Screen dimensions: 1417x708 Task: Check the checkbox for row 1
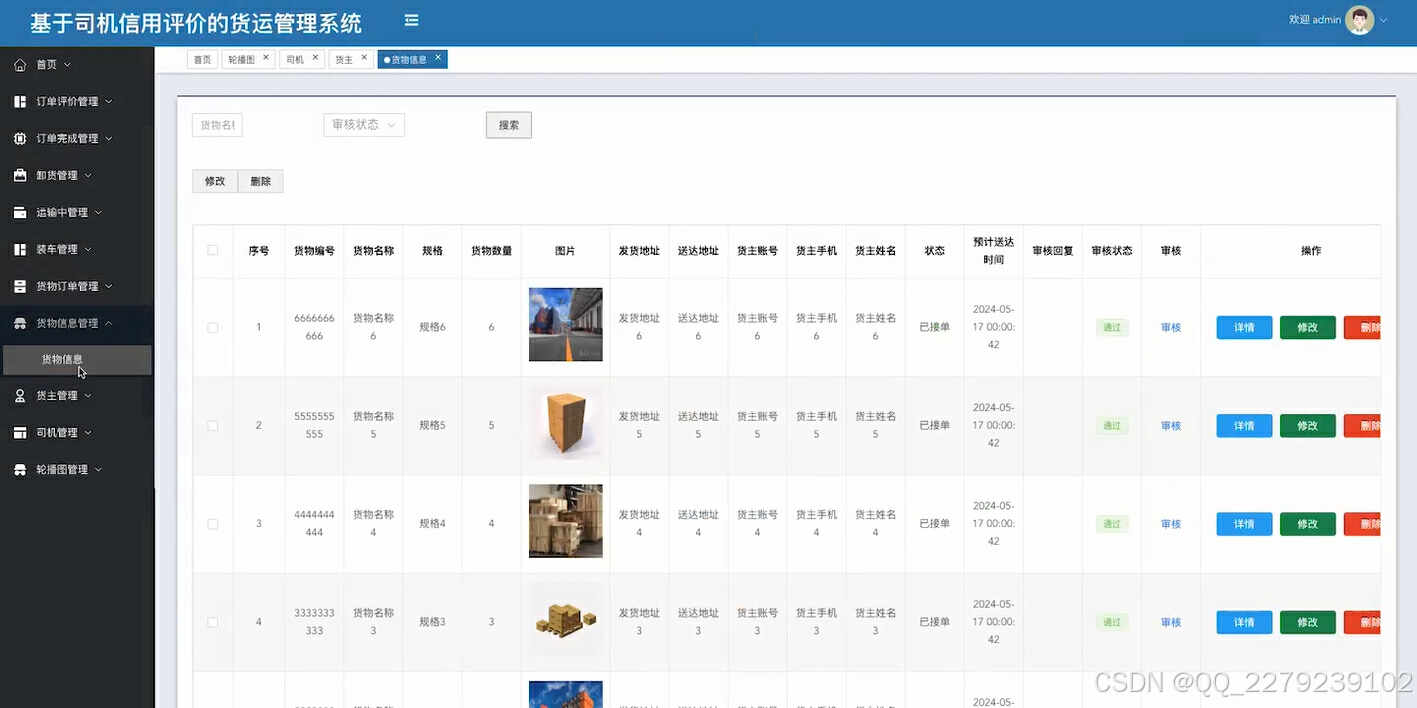213,327
